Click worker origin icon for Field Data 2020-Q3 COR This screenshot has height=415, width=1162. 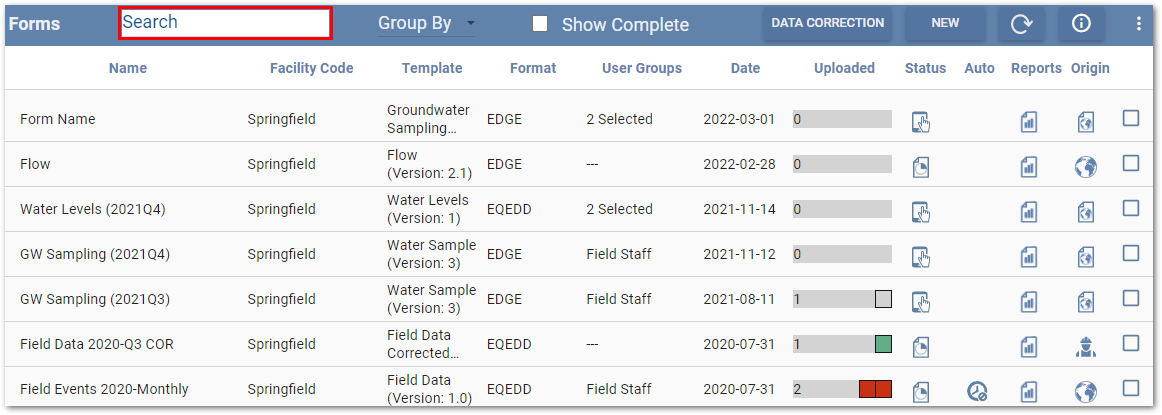click(1085, 347)
